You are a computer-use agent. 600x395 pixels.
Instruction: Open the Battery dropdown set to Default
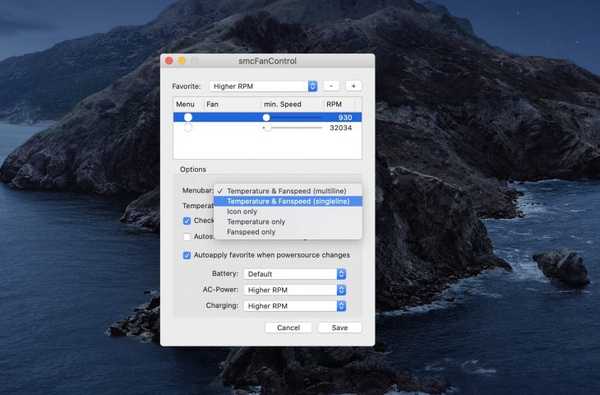coord(295,274)
